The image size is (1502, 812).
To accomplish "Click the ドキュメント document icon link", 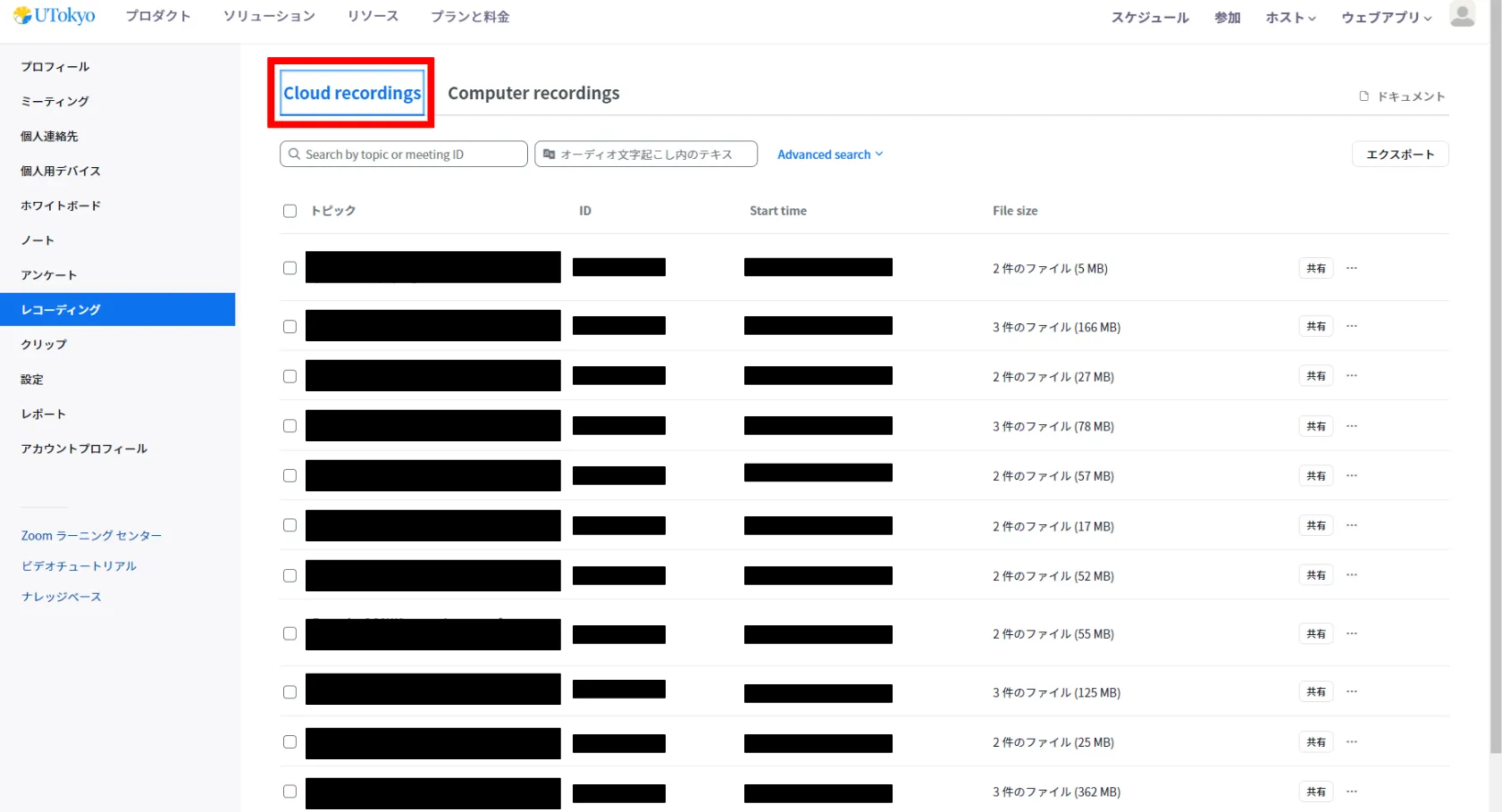I will [x=1364, y=96].
